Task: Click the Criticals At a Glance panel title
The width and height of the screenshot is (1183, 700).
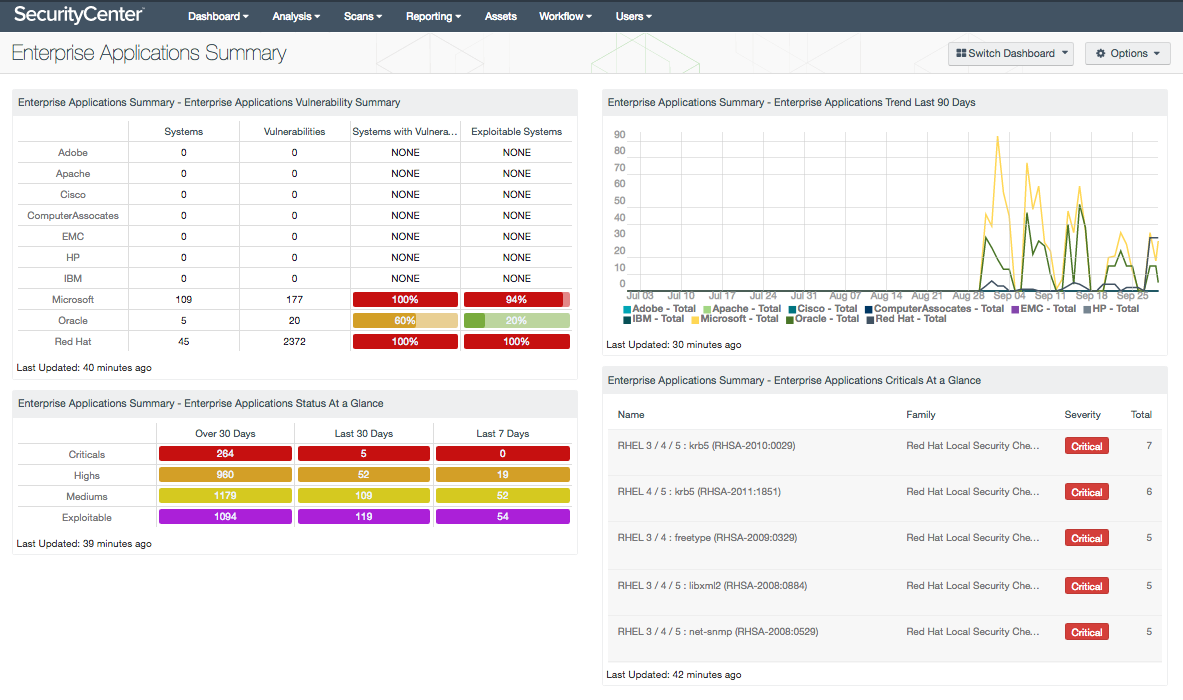Action: (x=794, y=381)
